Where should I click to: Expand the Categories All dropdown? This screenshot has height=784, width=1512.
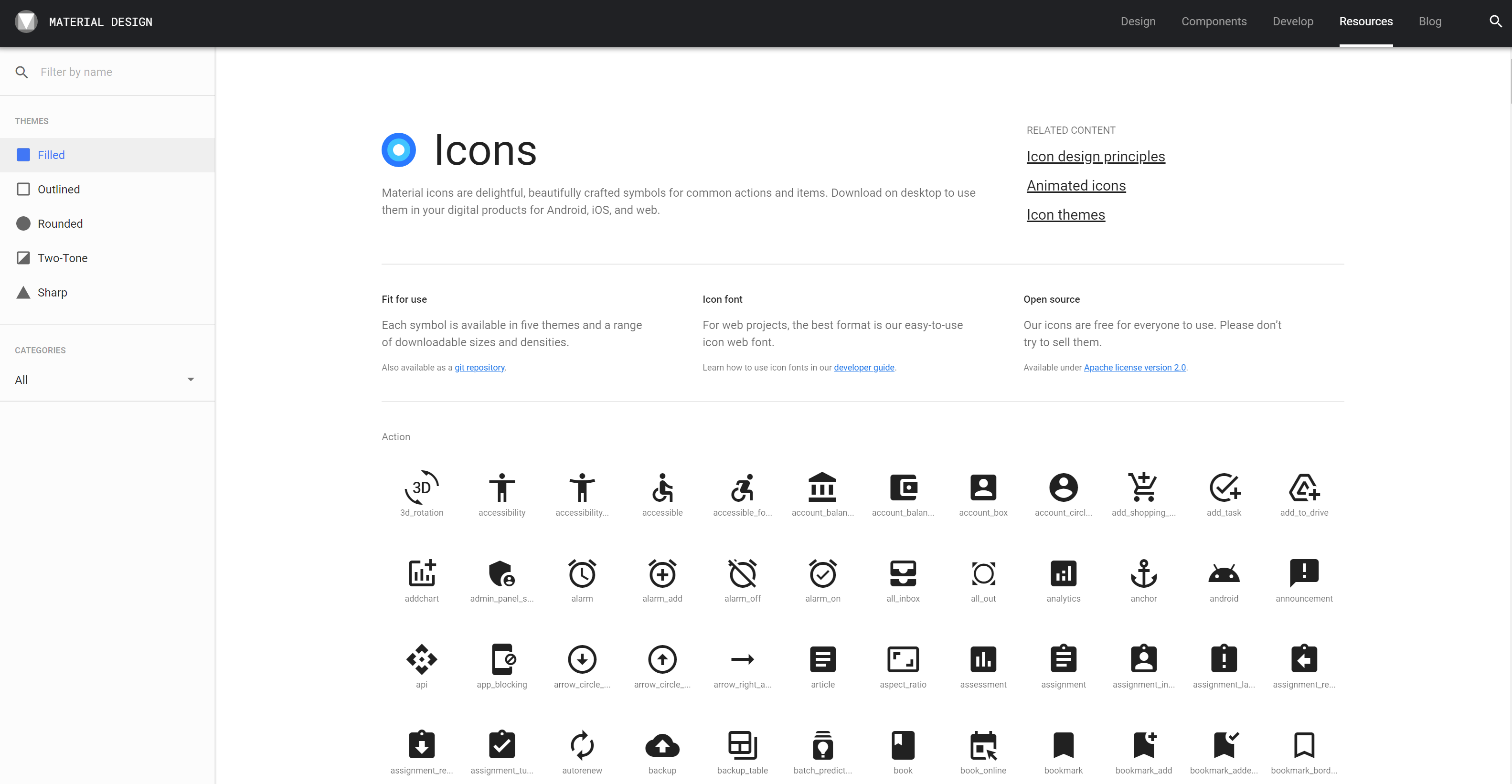106,380
